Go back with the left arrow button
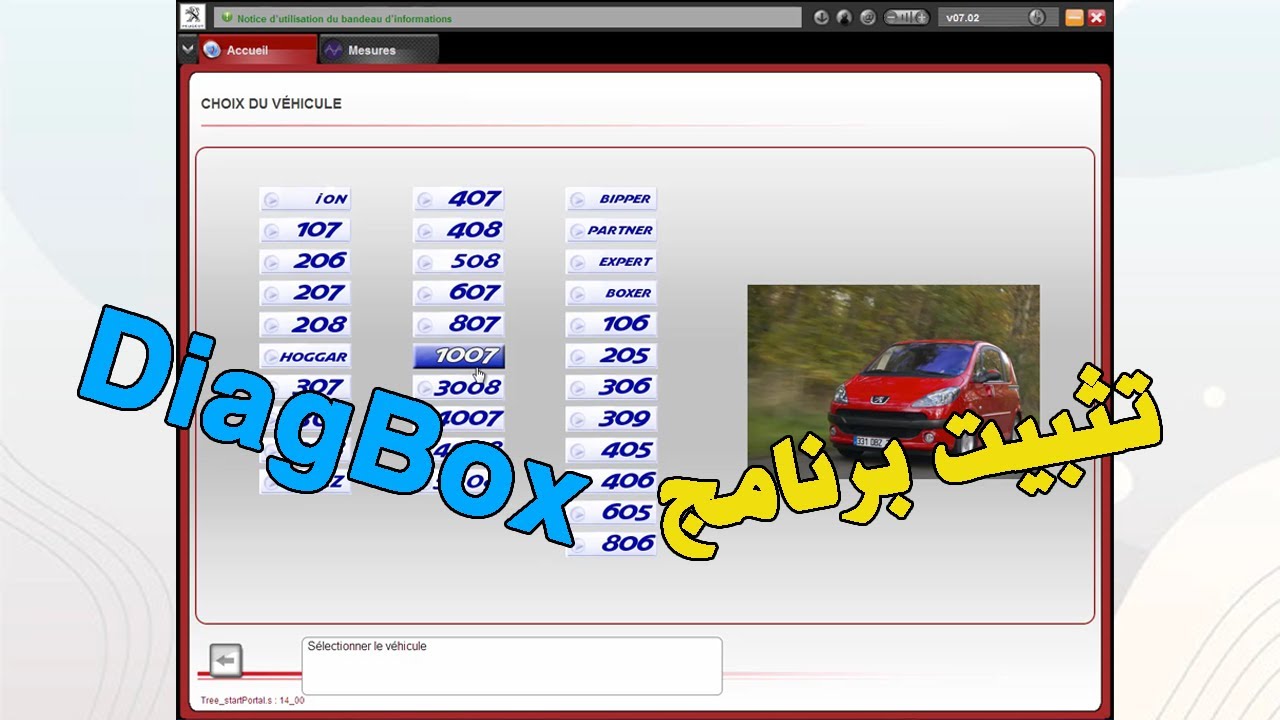This screenshot has height=720, width=1280. pos(226,661)
